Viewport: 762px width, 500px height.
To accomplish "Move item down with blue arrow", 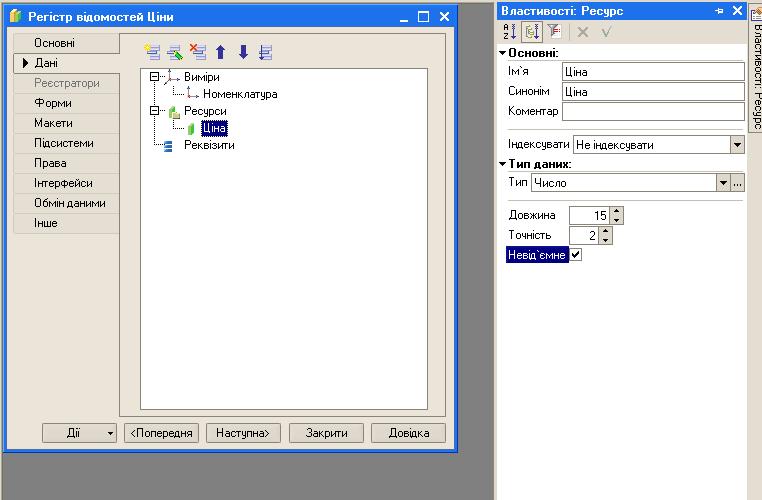I will tap(243, 52).
